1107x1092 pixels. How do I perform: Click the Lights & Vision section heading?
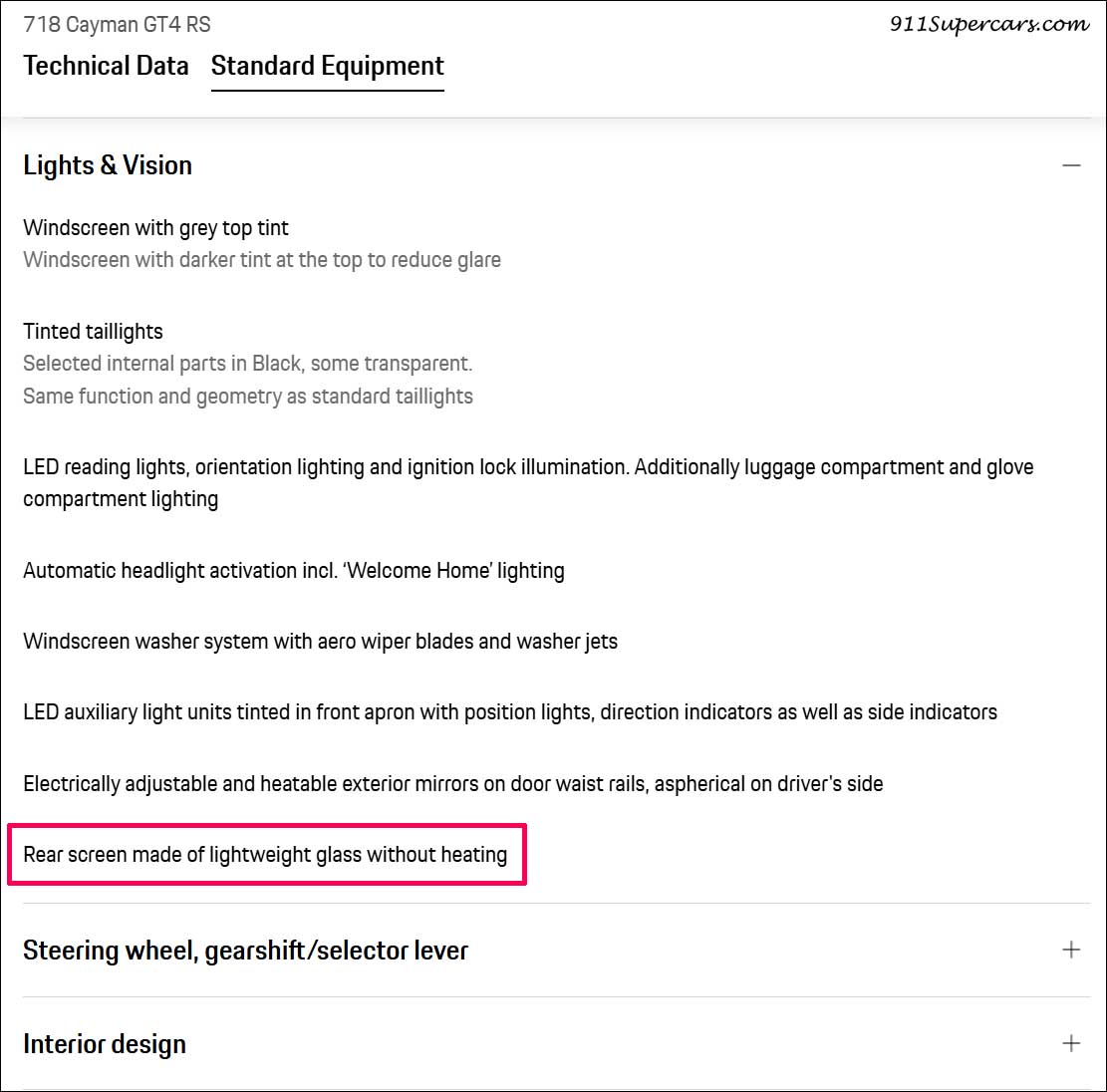point(108,165)
